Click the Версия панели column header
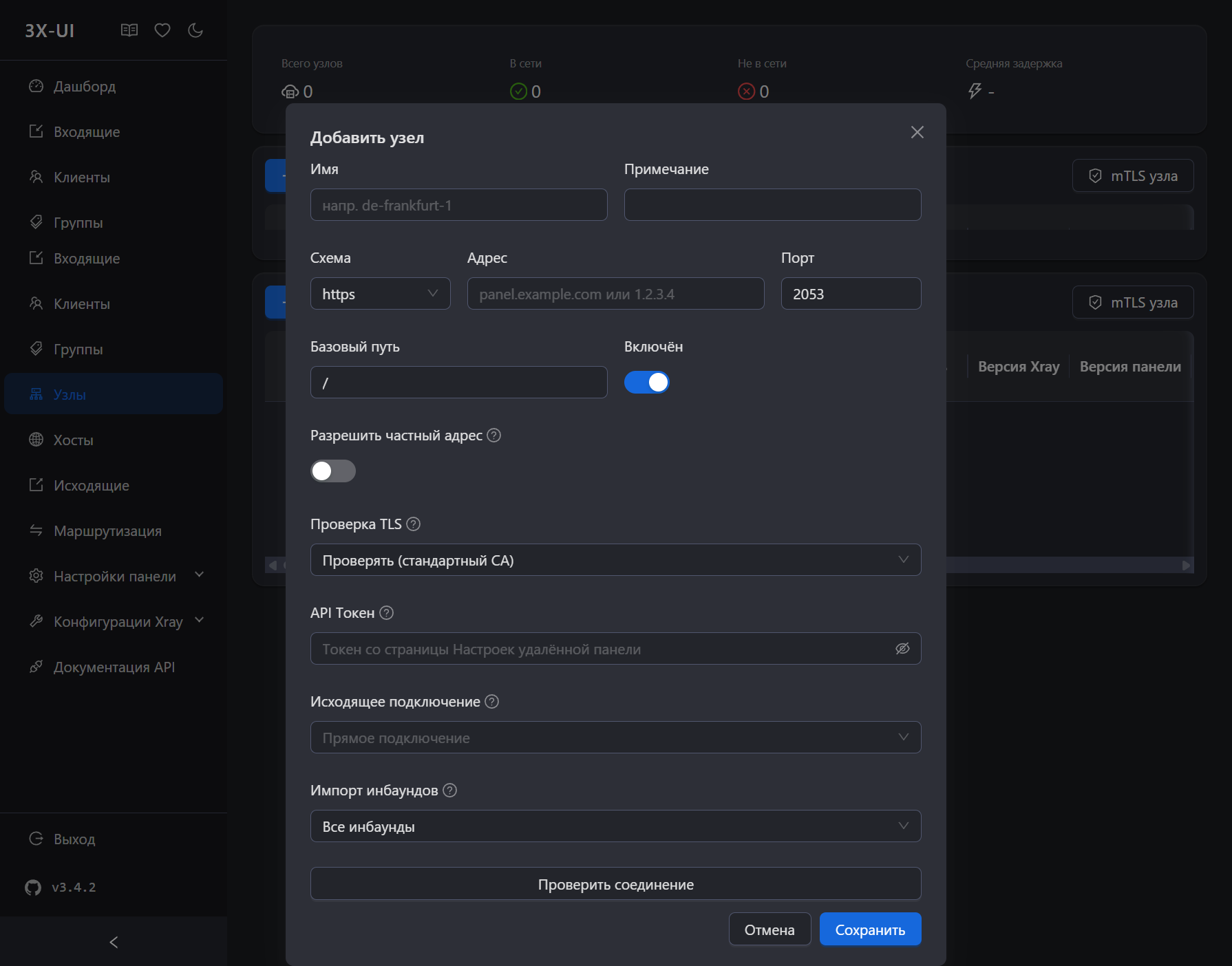Image resolution: width=1232 pixels, height=966 pixels. click(1130, 367)
